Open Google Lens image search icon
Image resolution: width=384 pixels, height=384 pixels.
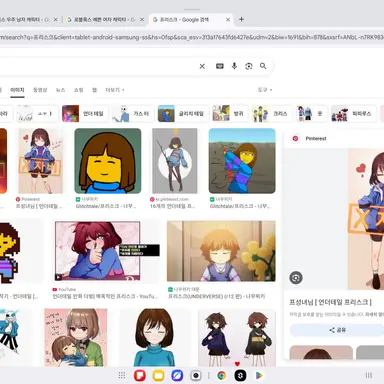tap(249, 66)
